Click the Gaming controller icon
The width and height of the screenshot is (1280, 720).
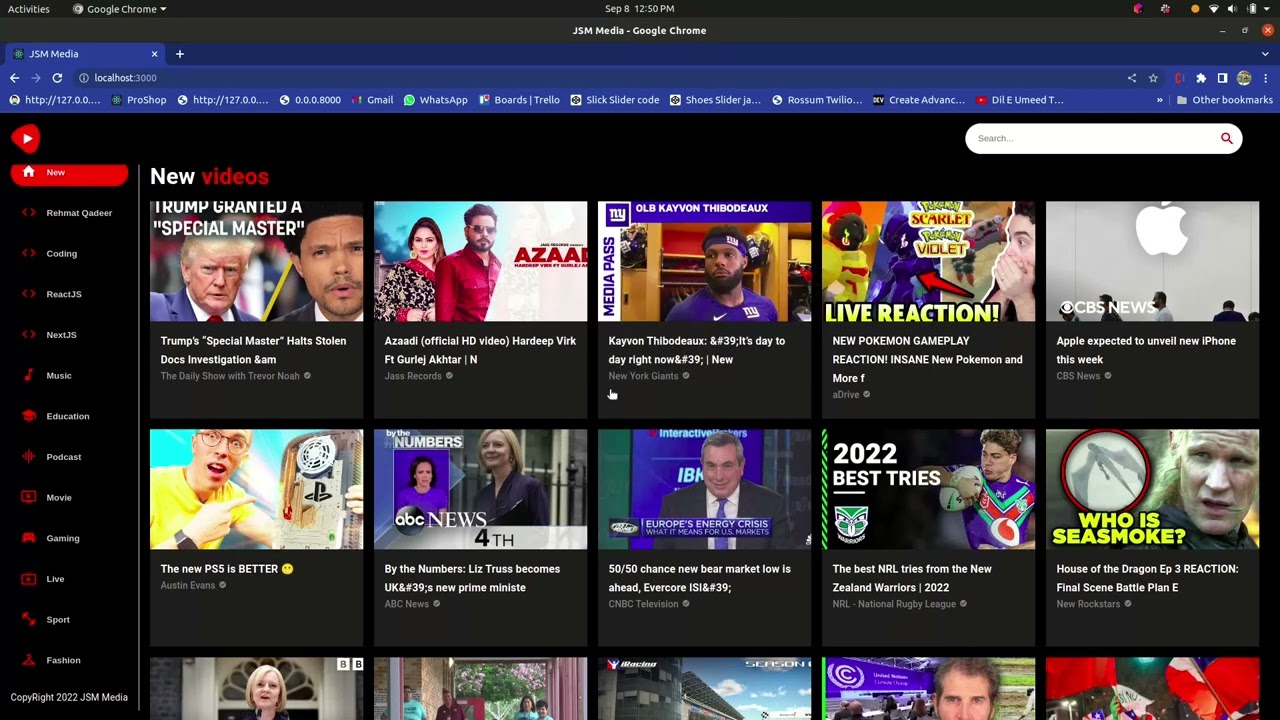pyautogui.click(x=28, y=538)
